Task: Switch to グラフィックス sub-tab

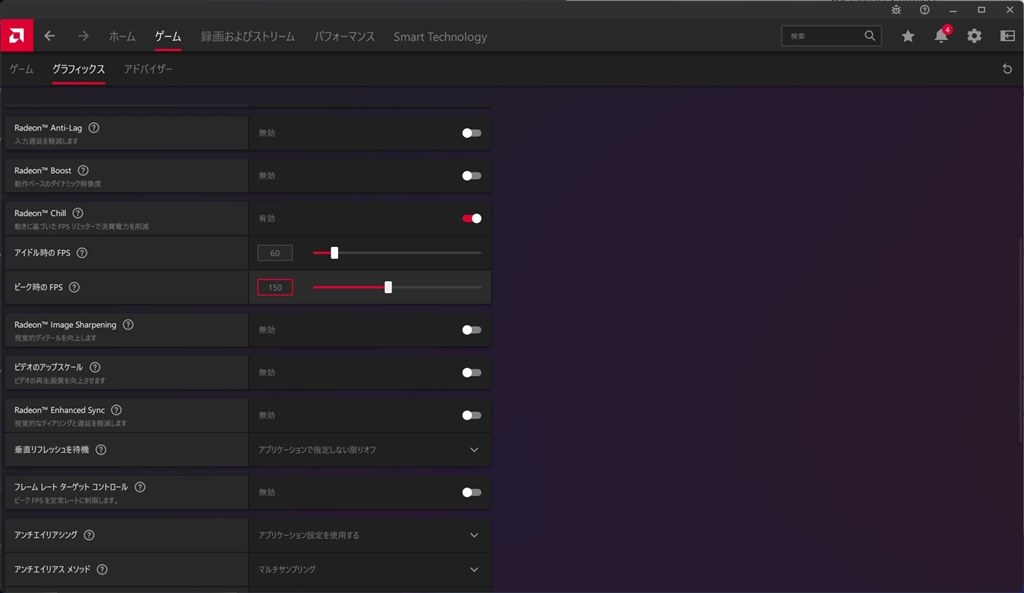Action: 78,69
